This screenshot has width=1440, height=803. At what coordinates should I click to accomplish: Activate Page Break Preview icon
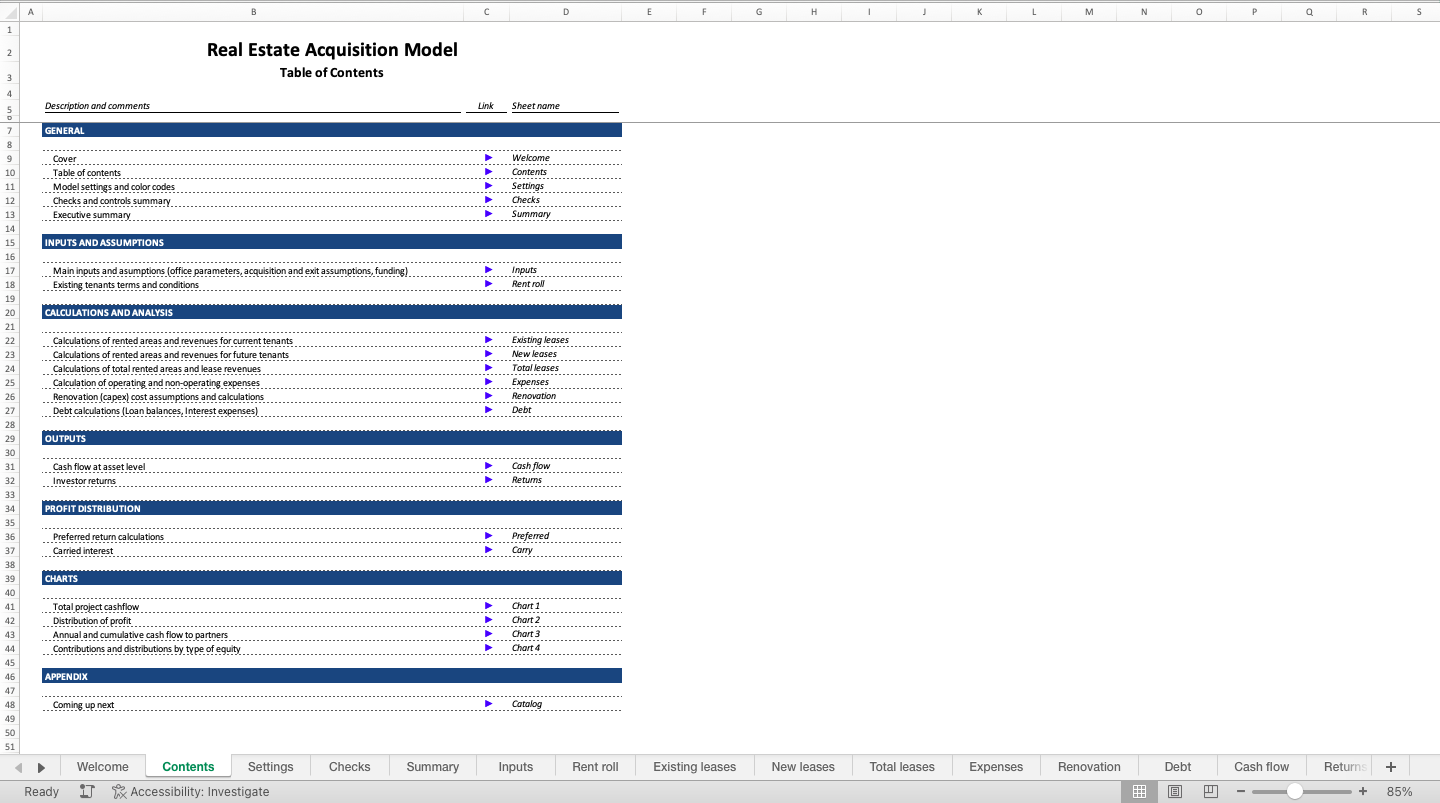tap(1210, 791)
